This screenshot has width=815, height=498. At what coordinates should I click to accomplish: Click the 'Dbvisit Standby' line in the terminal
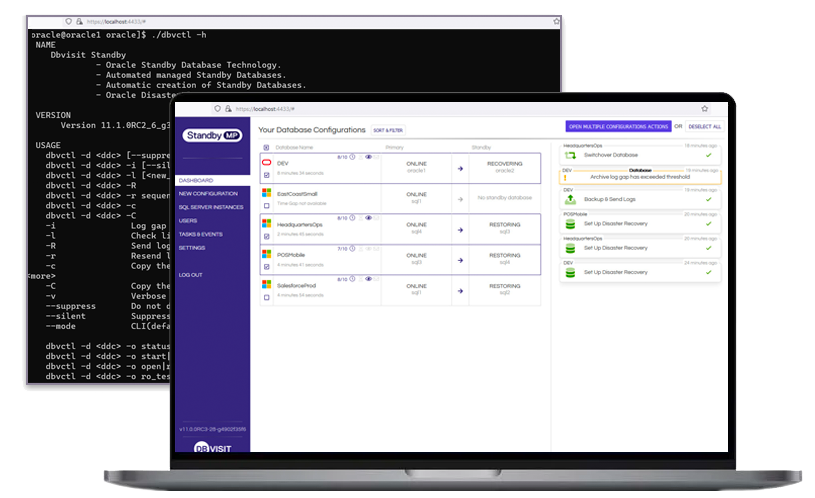88,55
